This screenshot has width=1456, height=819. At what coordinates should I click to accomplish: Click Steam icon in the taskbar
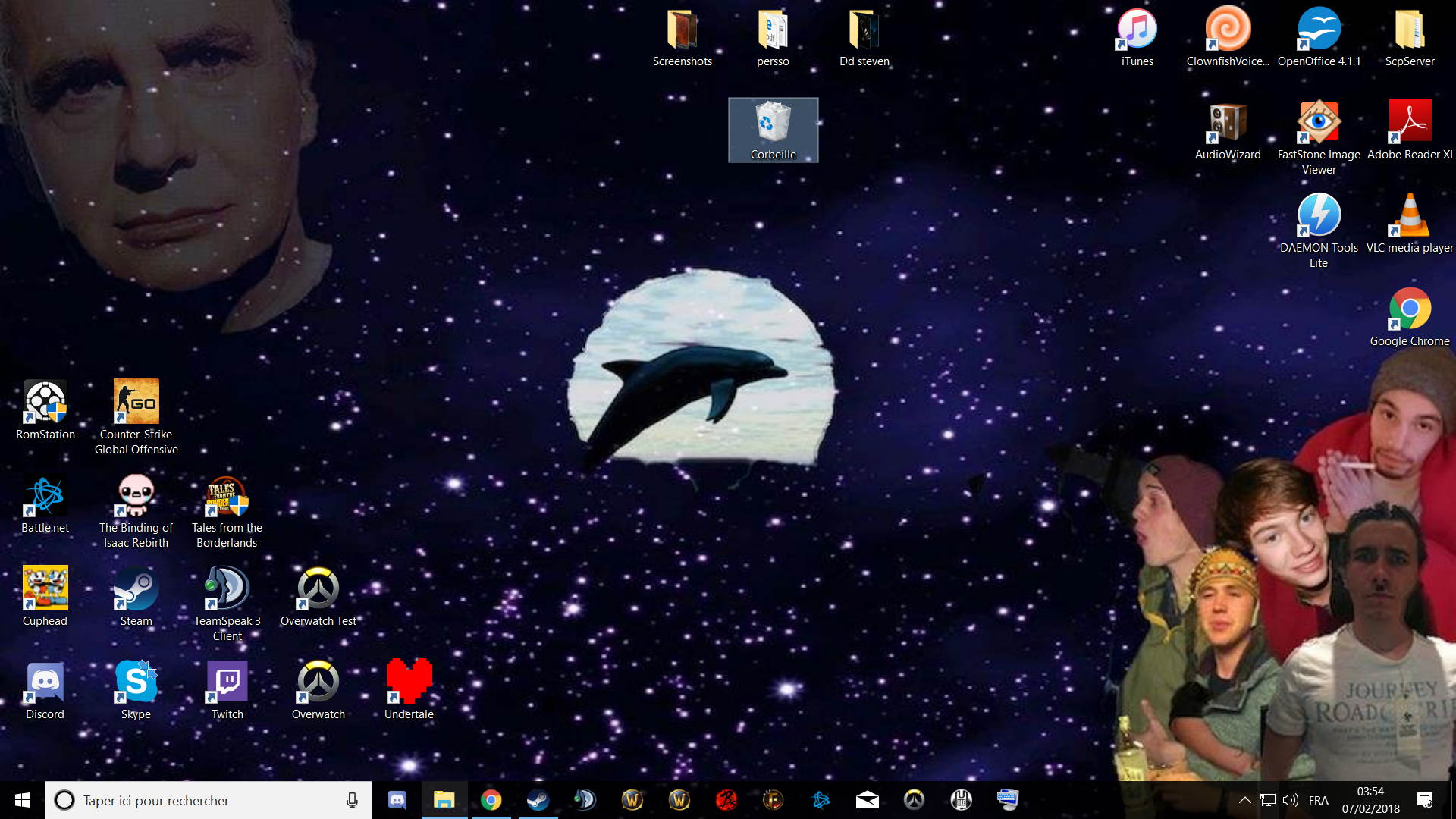tap(538, 800)
